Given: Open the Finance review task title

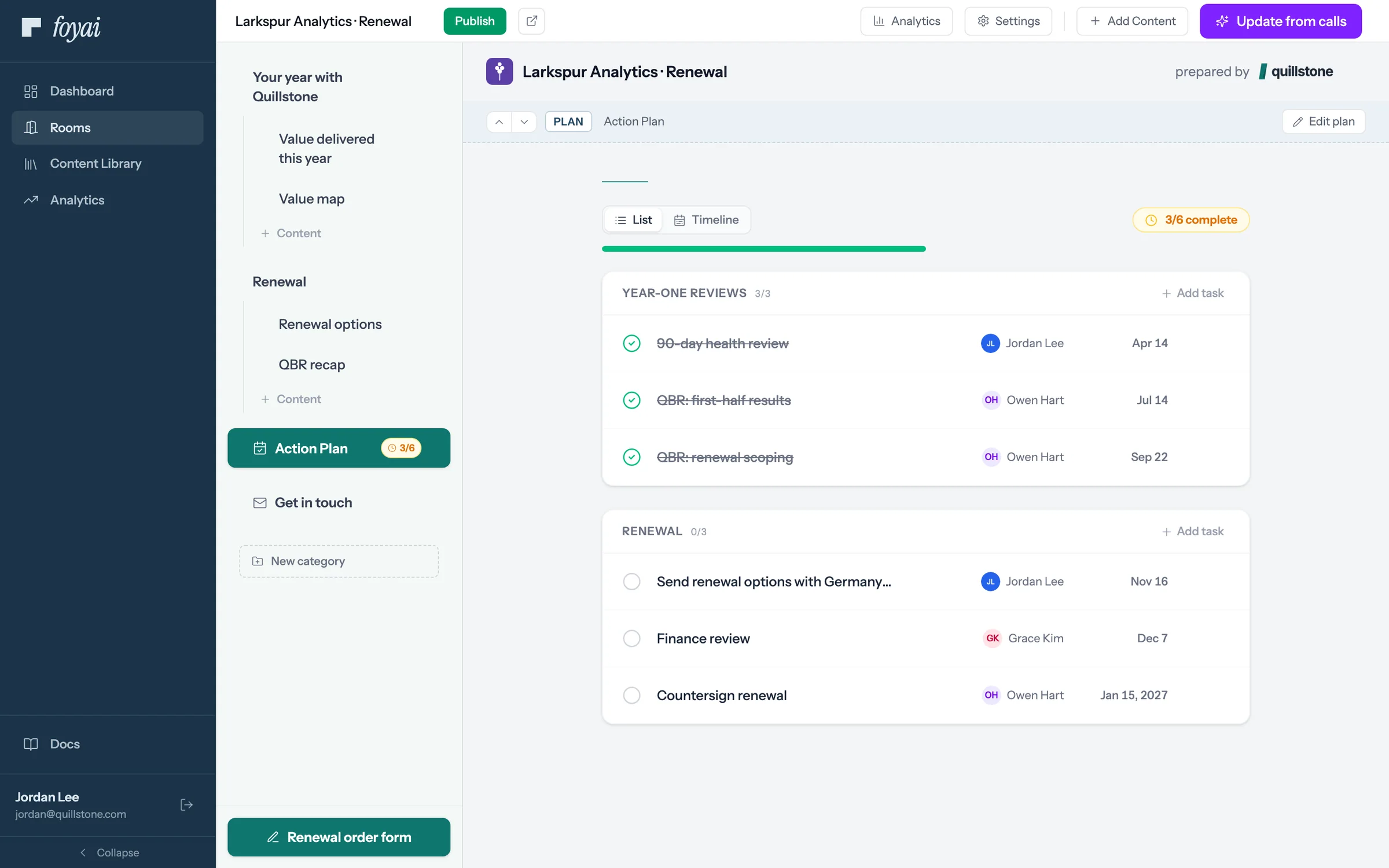Looking at the screenshot, I should tap(703, 638).
